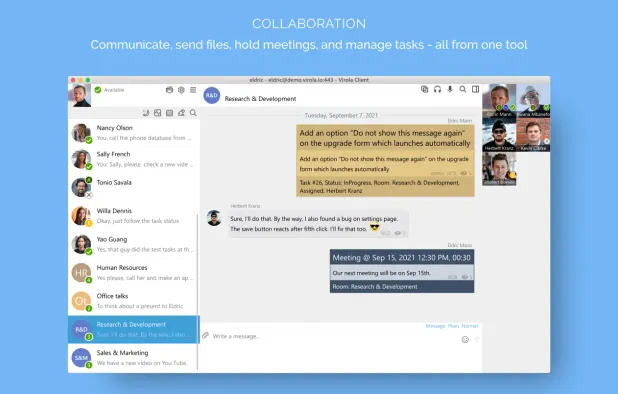Viewport: 618px width, 394px height.
Task: Click the send arrow icon
Action: pos(477,340)
